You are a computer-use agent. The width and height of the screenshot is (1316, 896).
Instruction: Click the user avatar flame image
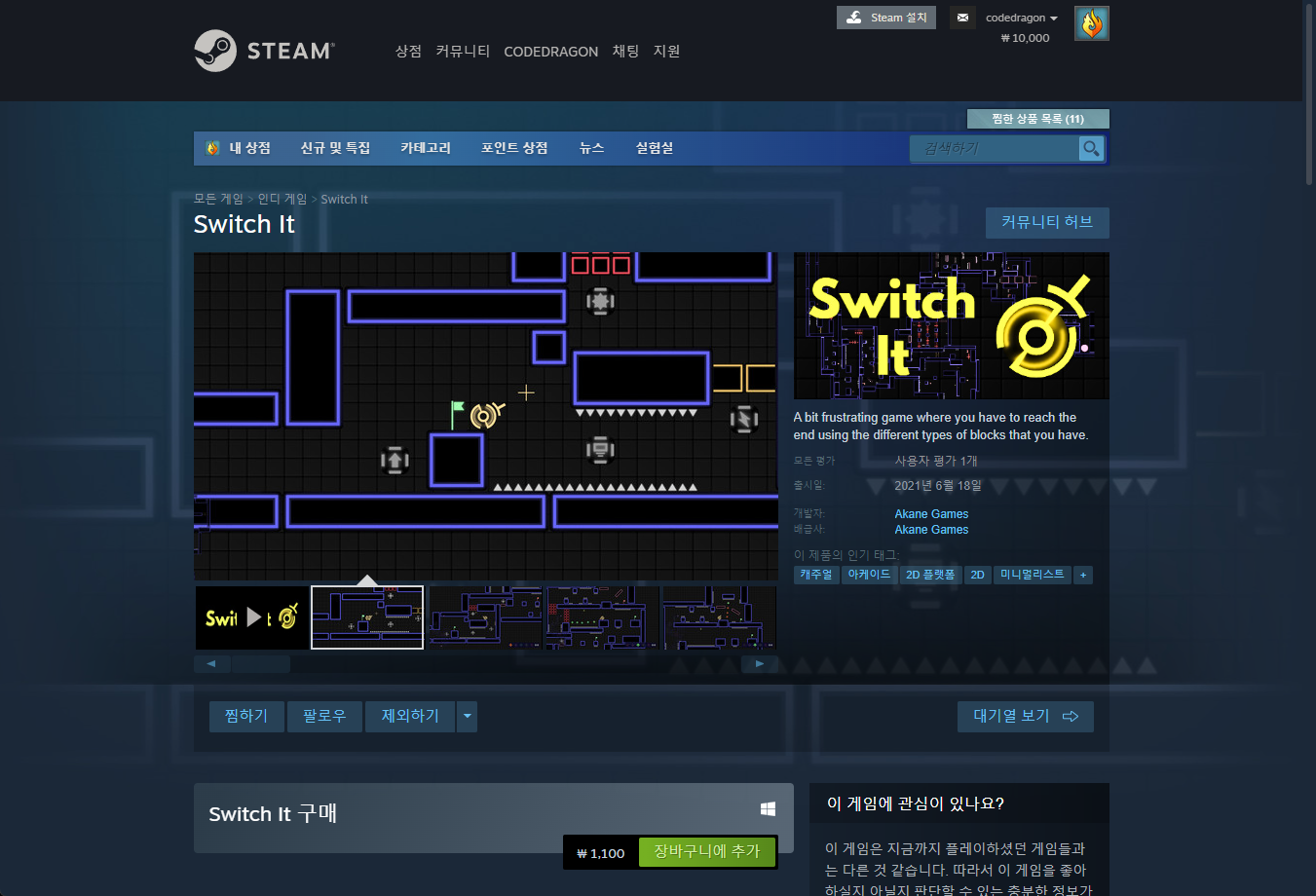click(x=1092, y=22)
